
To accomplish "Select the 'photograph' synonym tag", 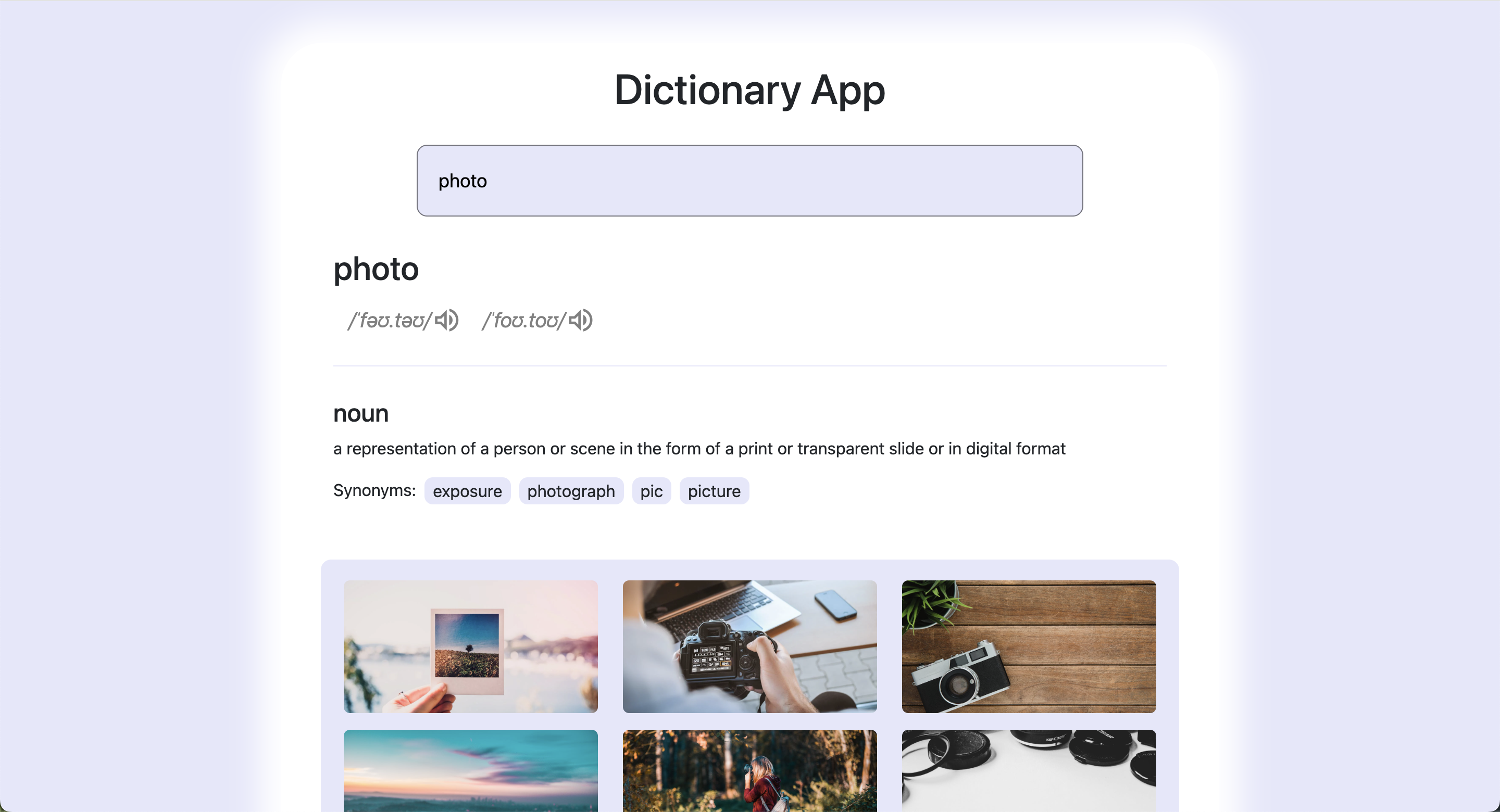I will click(x=571, y=490).
